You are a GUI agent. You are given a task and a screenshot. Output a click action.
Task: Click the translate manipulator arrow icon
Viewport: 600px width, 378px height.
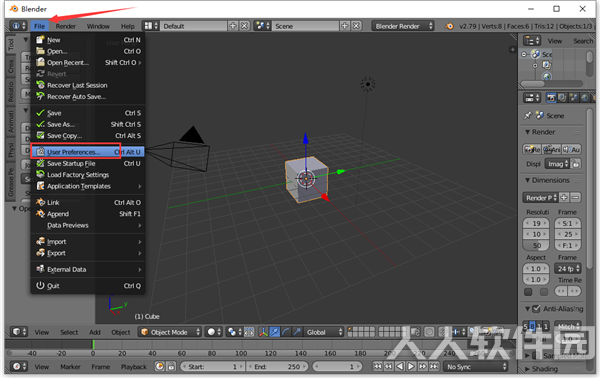pos(274,332)
